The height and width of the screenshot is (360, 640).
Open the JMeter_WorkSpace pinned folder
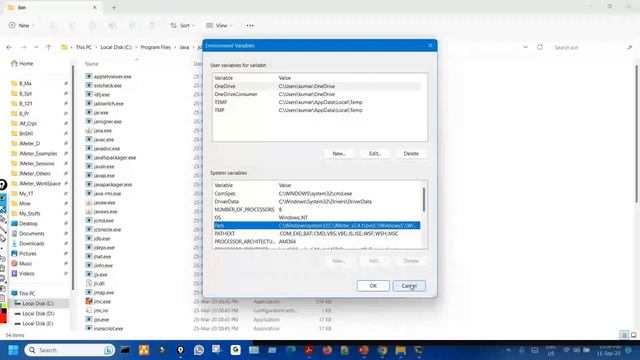point(40,184)
